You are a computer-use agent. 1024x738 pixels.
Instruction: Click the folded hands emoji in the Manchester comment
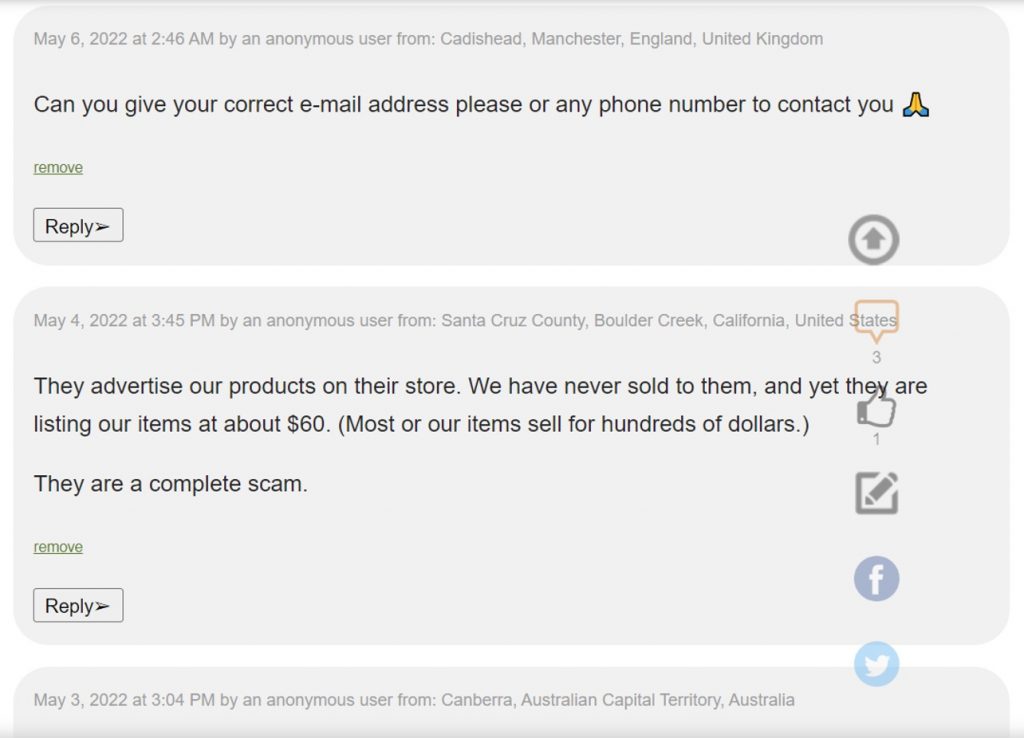[x=916, y=104]
